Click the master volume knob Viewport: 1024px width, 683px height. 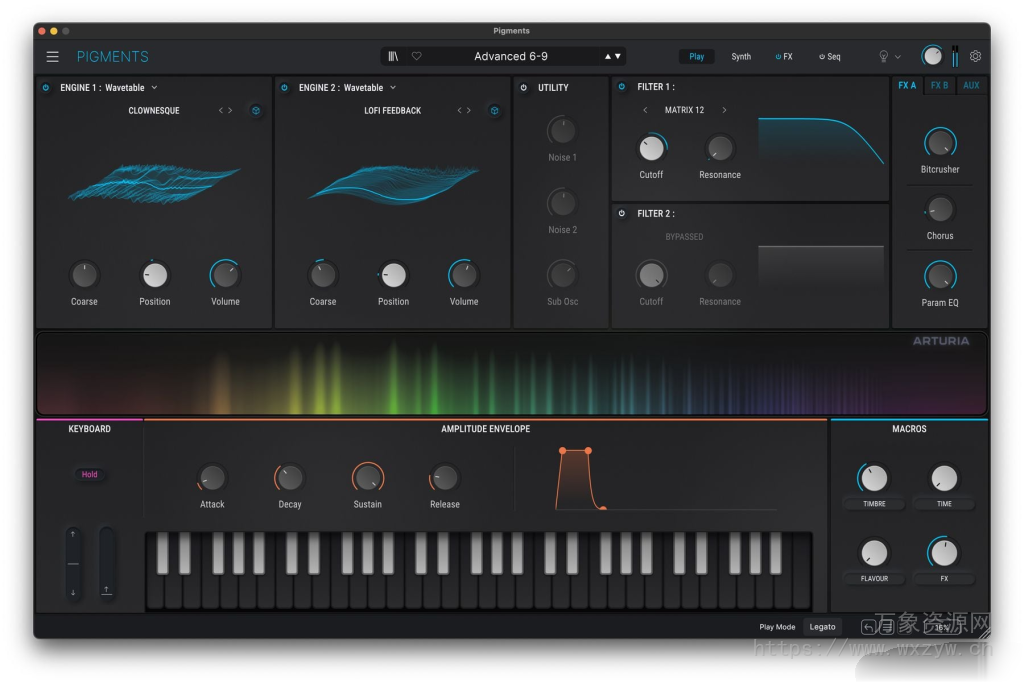click(932, 55)
